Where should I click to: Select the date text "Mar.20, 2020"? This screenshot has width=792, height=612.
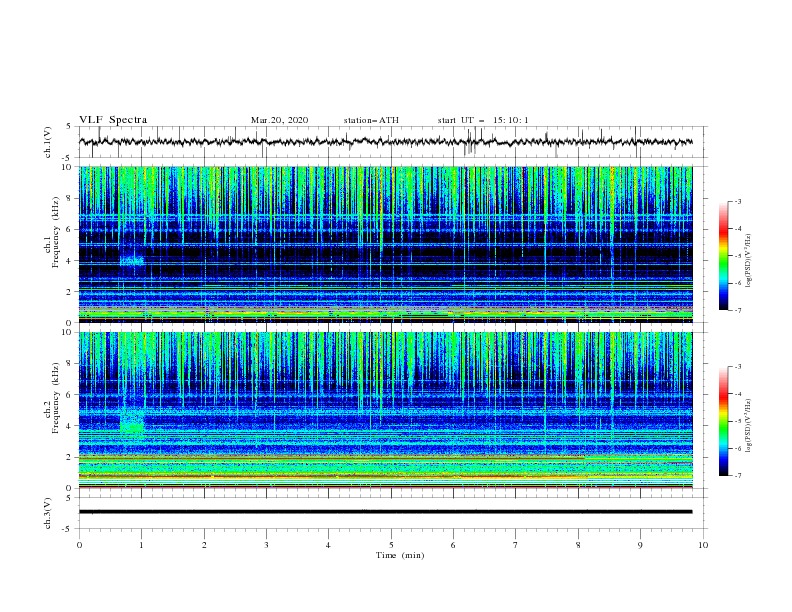[x=279, y=120]
